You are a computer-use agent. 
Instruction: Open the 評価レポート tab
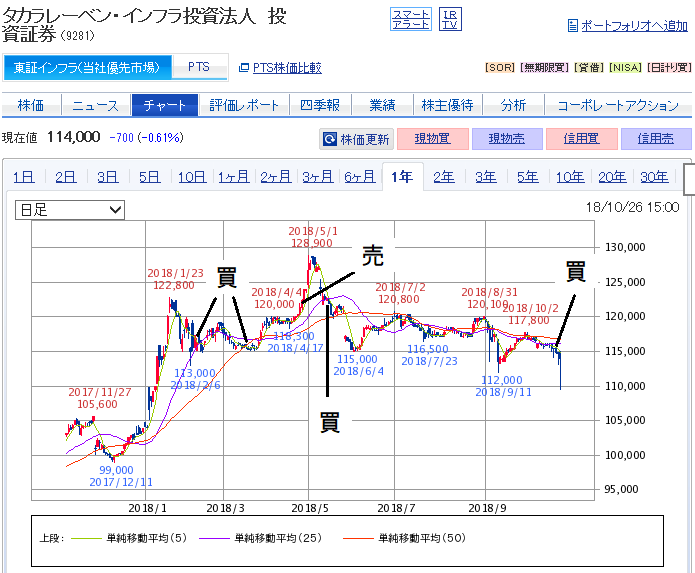244,105
